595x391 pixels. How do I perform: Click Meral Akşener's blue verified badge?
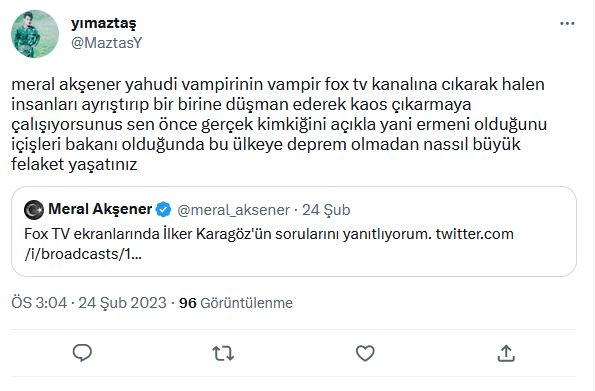coord(164,210)
